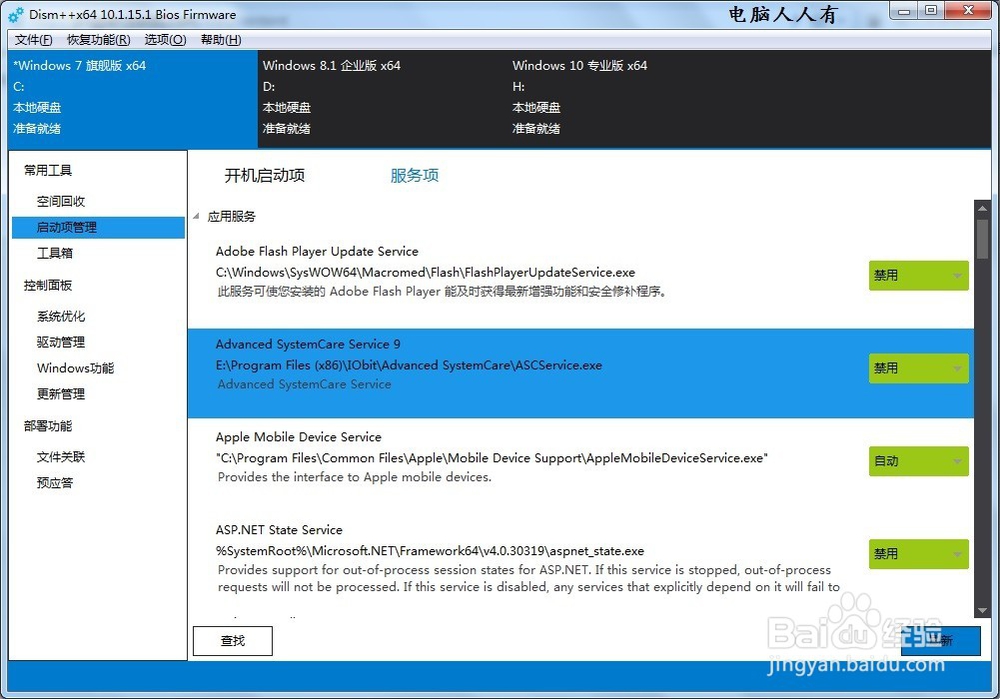Click the scrollbar down arrow of service list
This screenshot has width=1000, height=699.
[x=982, y=610]
